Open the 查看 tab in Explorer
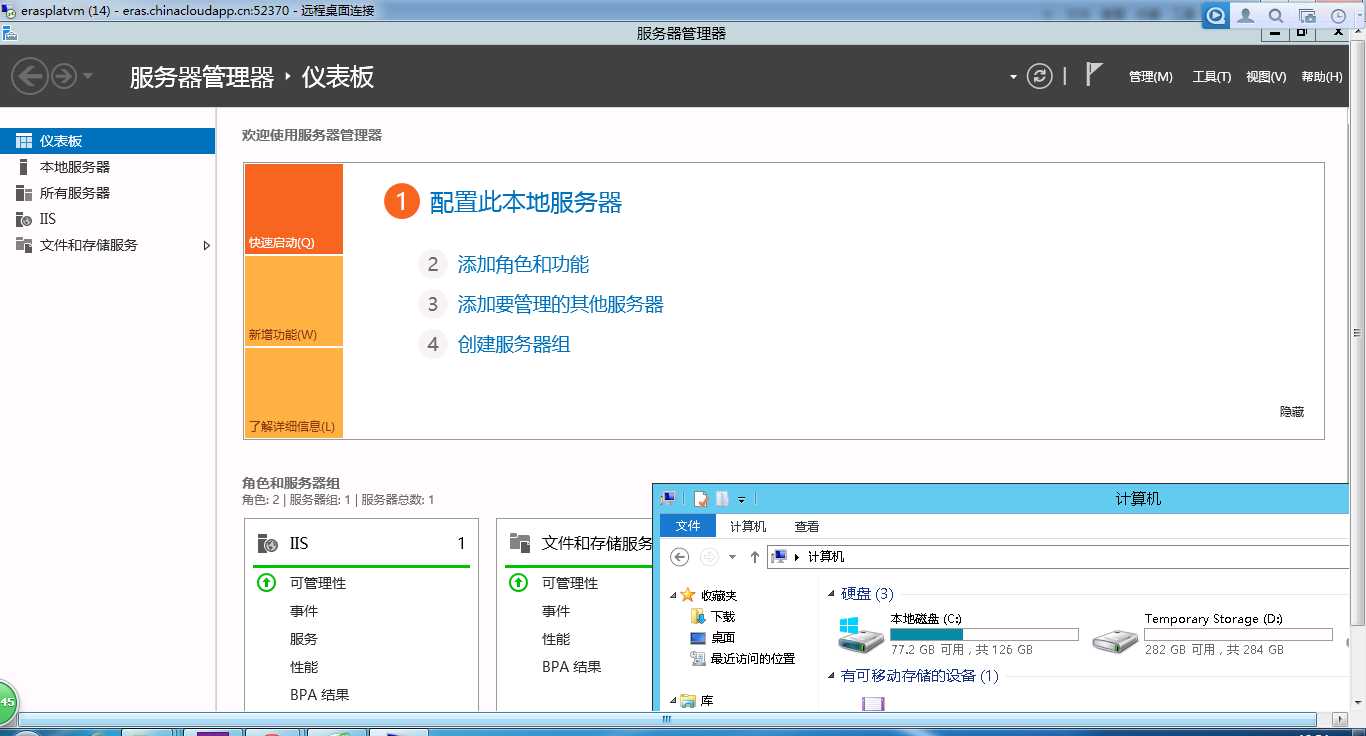This screenshot has width=1366, height=736. click(x=807, y=526)
